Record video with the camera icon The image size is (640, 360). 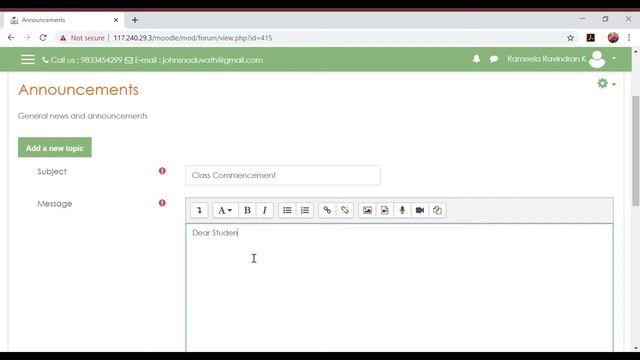(x=420, y=210)
